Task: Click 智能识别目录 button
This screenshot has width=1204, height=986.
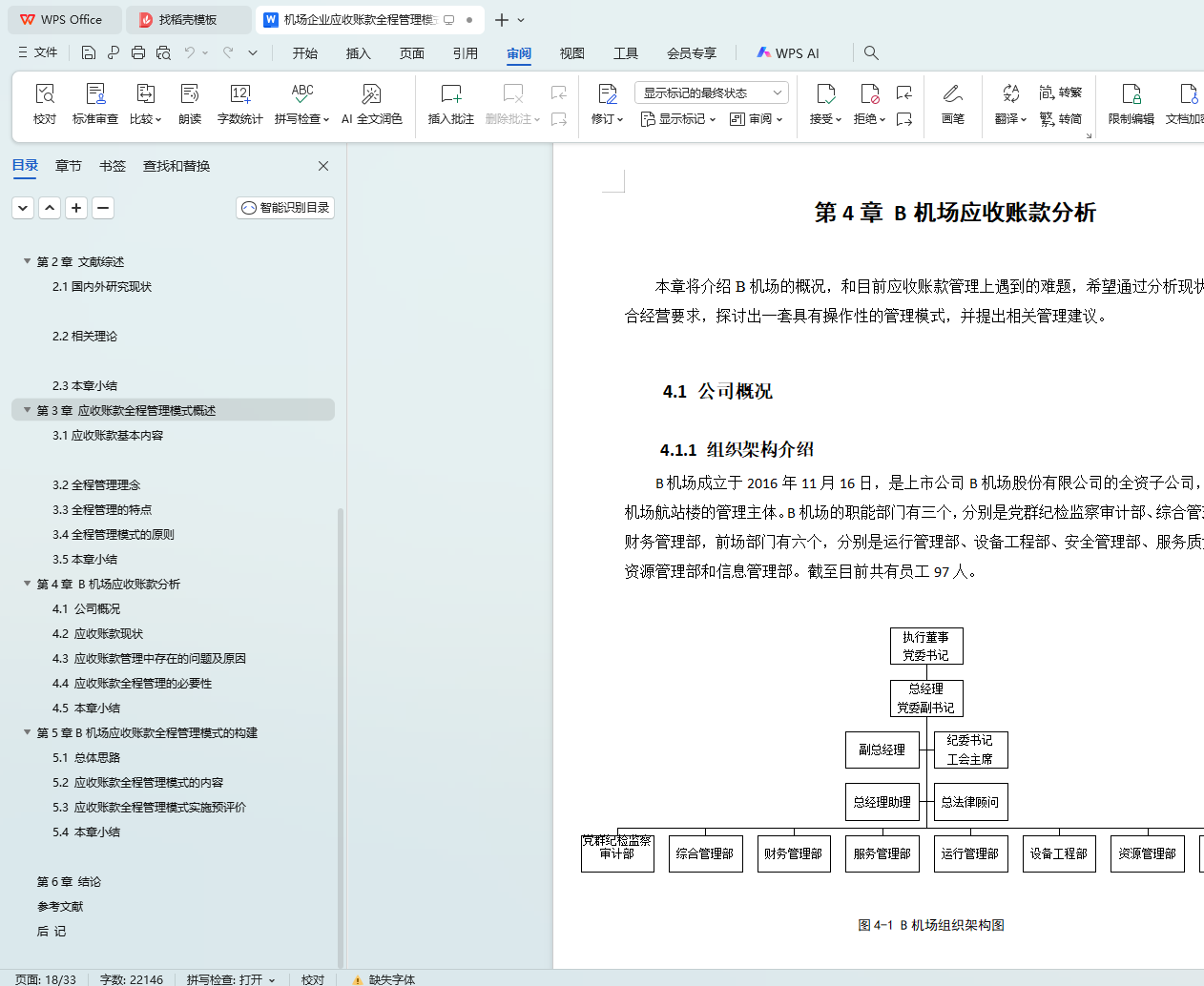Action: [x=285, y=207]
